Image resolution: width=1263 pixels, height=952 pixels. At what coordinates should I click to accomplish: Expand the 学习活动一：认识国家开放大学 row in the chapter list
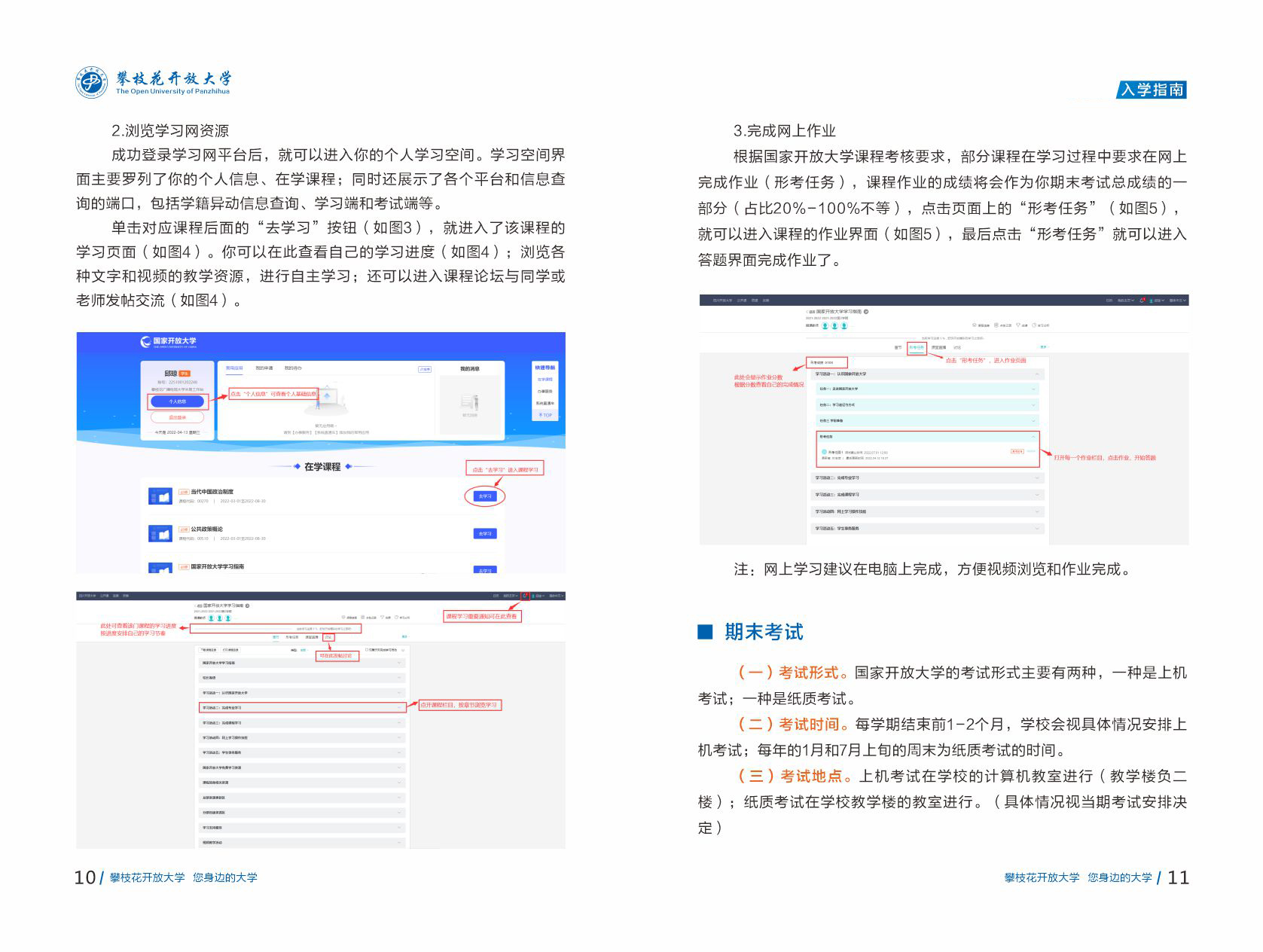pos(302,693)
